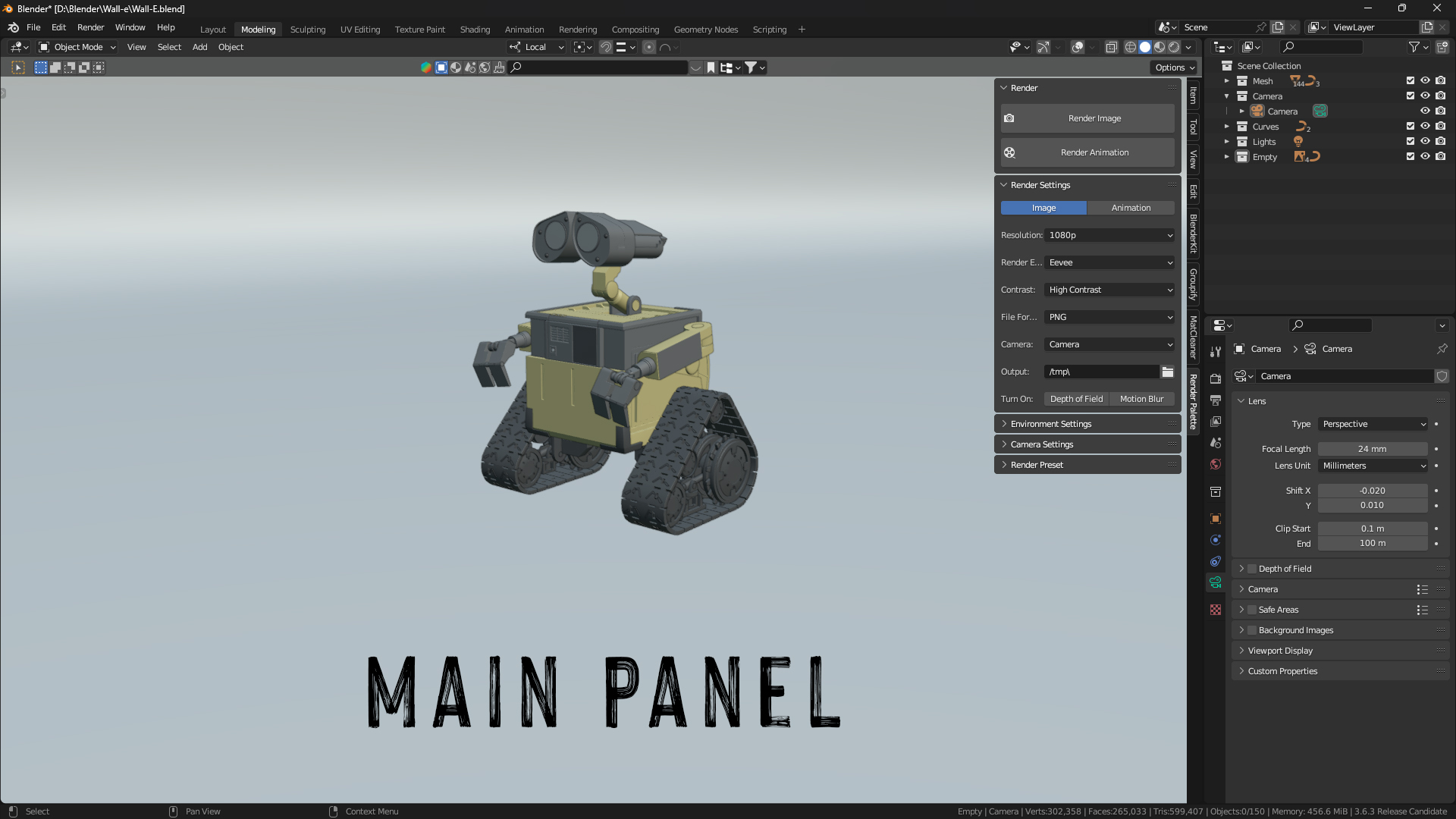Hide the Lights collection eye icon
Viewport: 1456px width, 819px height.
(x=1425, y=141)
